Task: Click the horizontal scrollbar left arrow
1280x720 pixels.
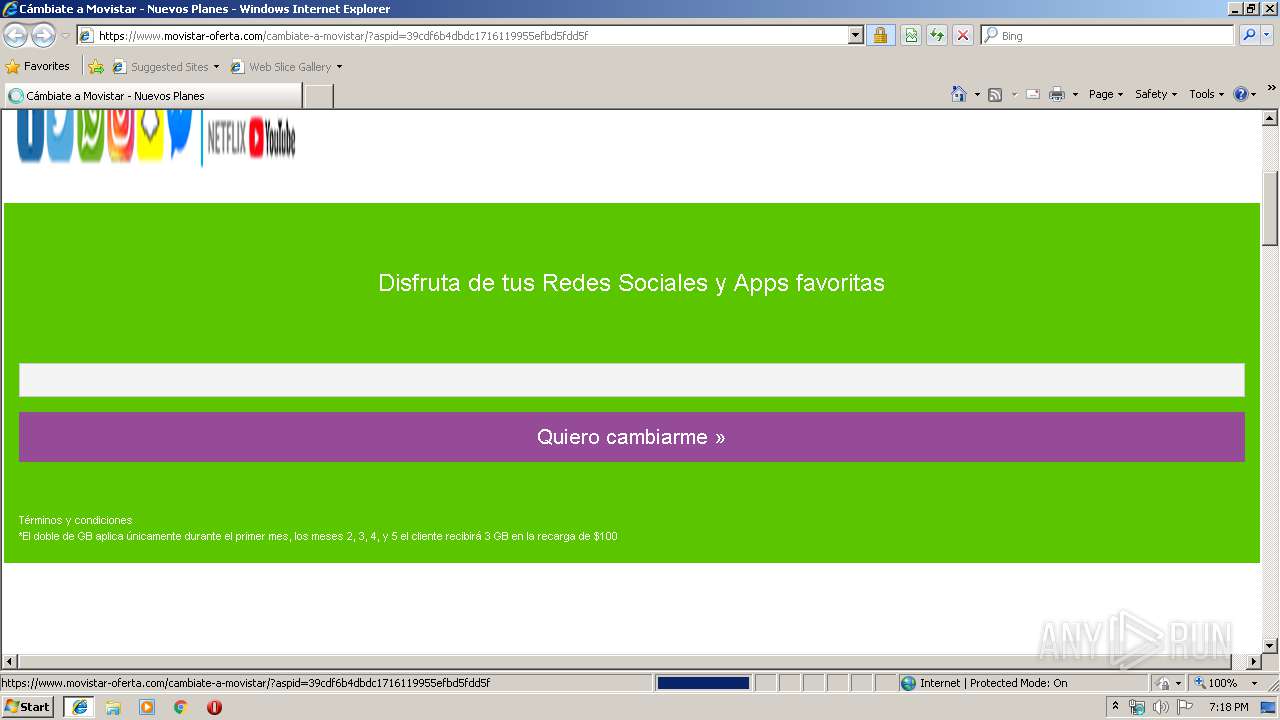Action: [x=10, y=662]
